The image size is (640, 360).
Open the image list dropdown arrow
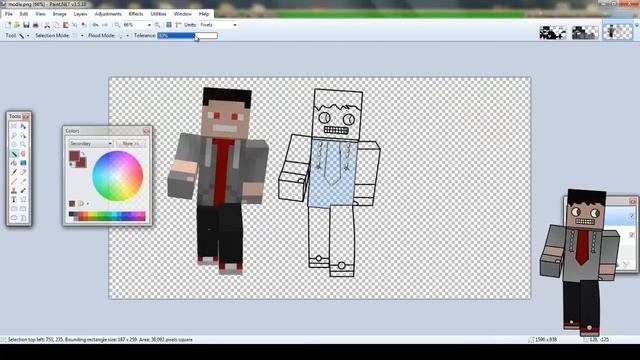click(x=636, y=26)
